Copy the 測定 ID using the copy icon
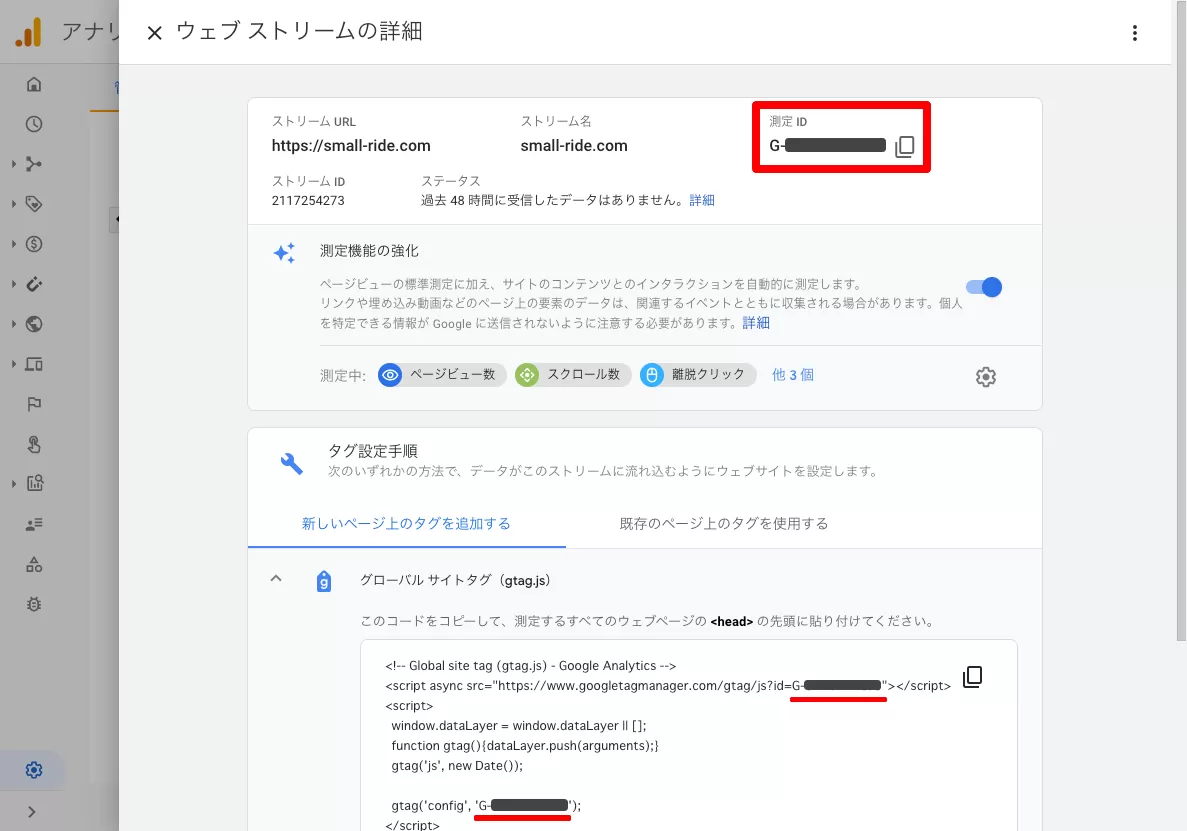 tap(904, 146)
